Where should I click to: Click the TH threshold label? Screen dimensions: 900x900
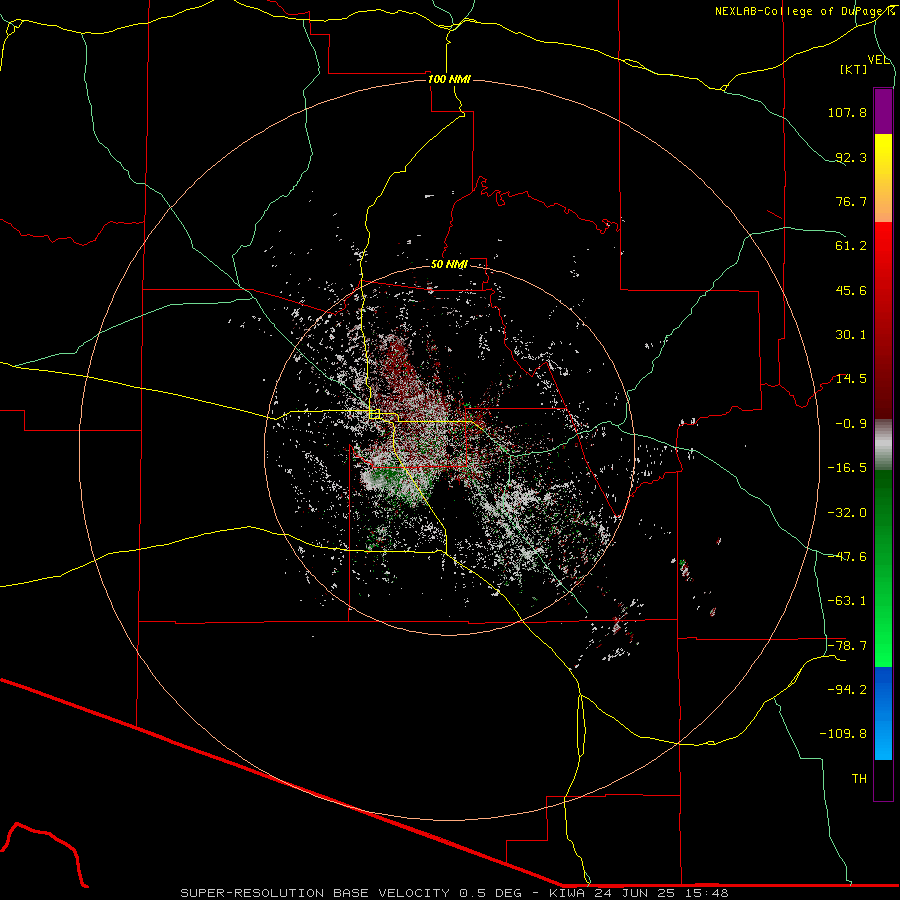pos(859,779)
